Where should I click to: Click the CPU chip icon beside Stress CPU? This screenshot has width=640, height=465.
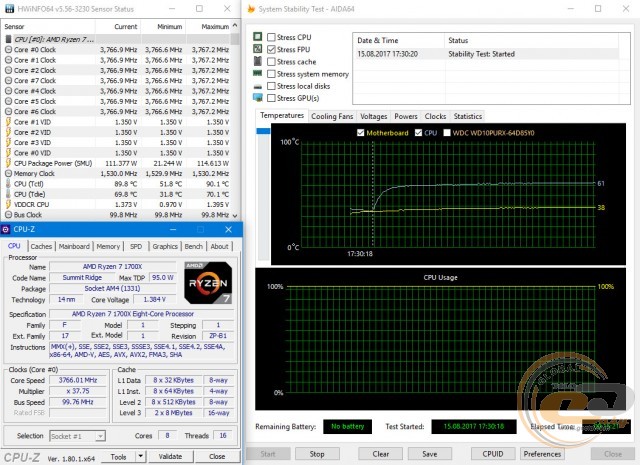click(x=258, y=37)
